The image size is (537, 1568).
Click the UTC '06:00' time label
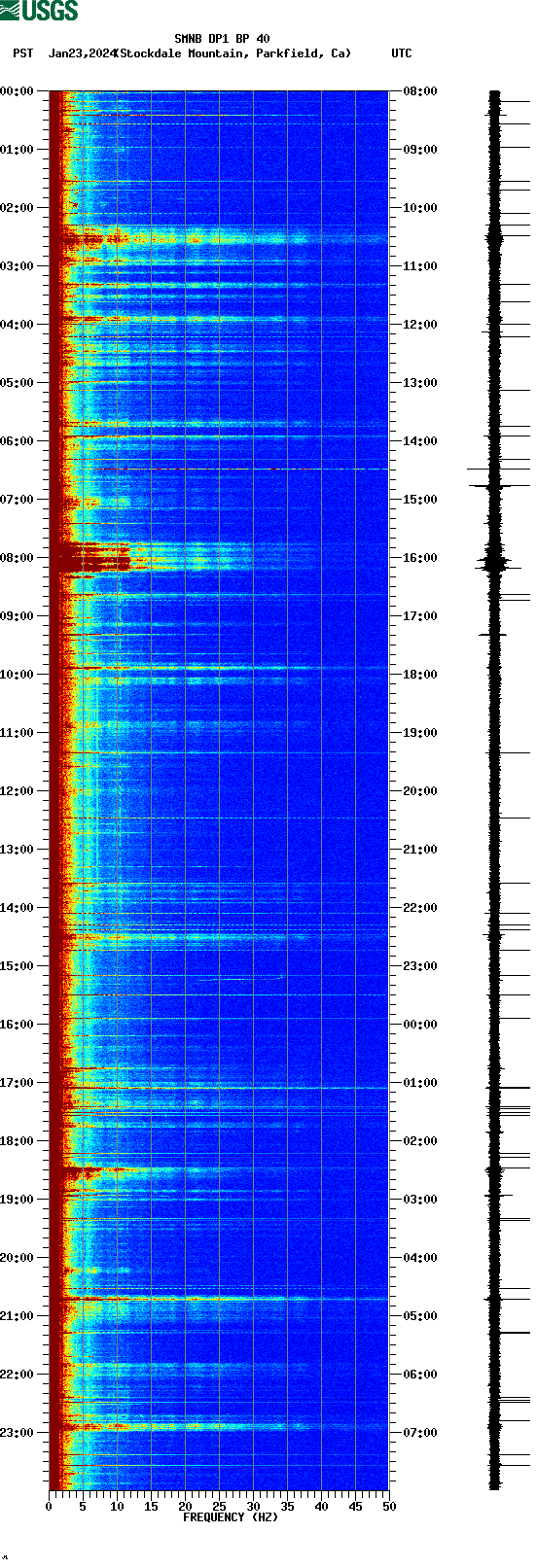(420, 1375)
